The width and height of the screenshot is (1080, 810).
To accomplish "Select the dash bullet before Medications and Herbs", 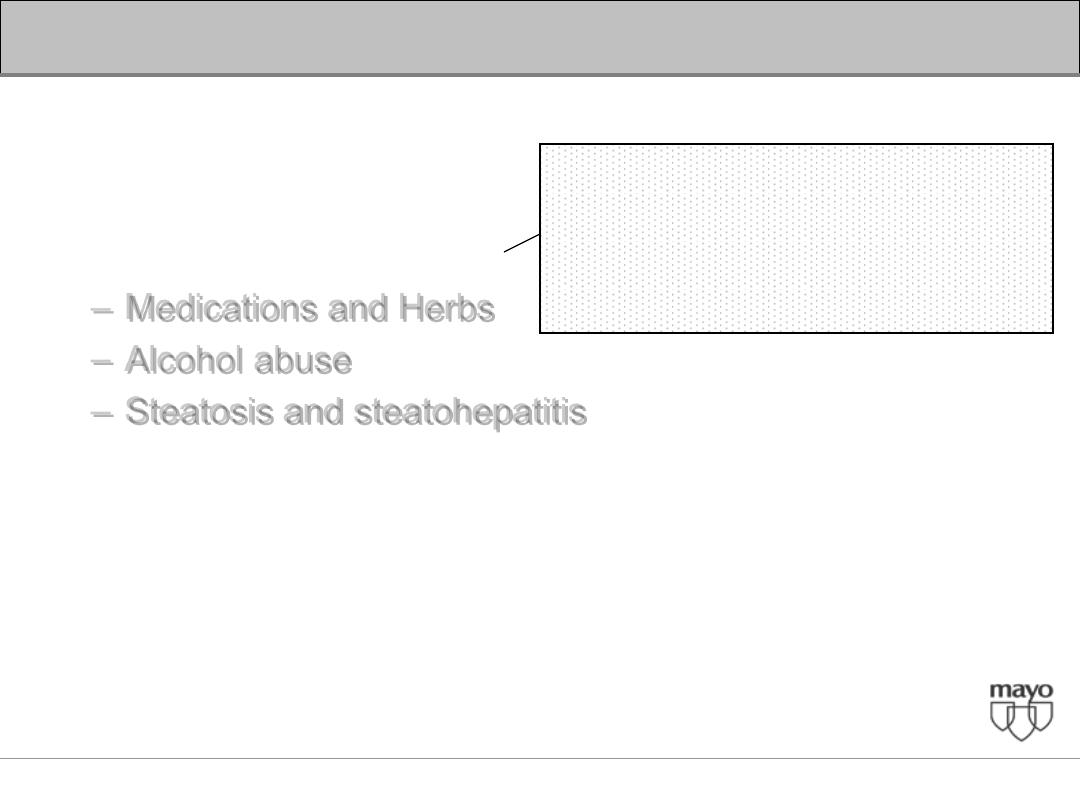I will (x=102, y=311).
